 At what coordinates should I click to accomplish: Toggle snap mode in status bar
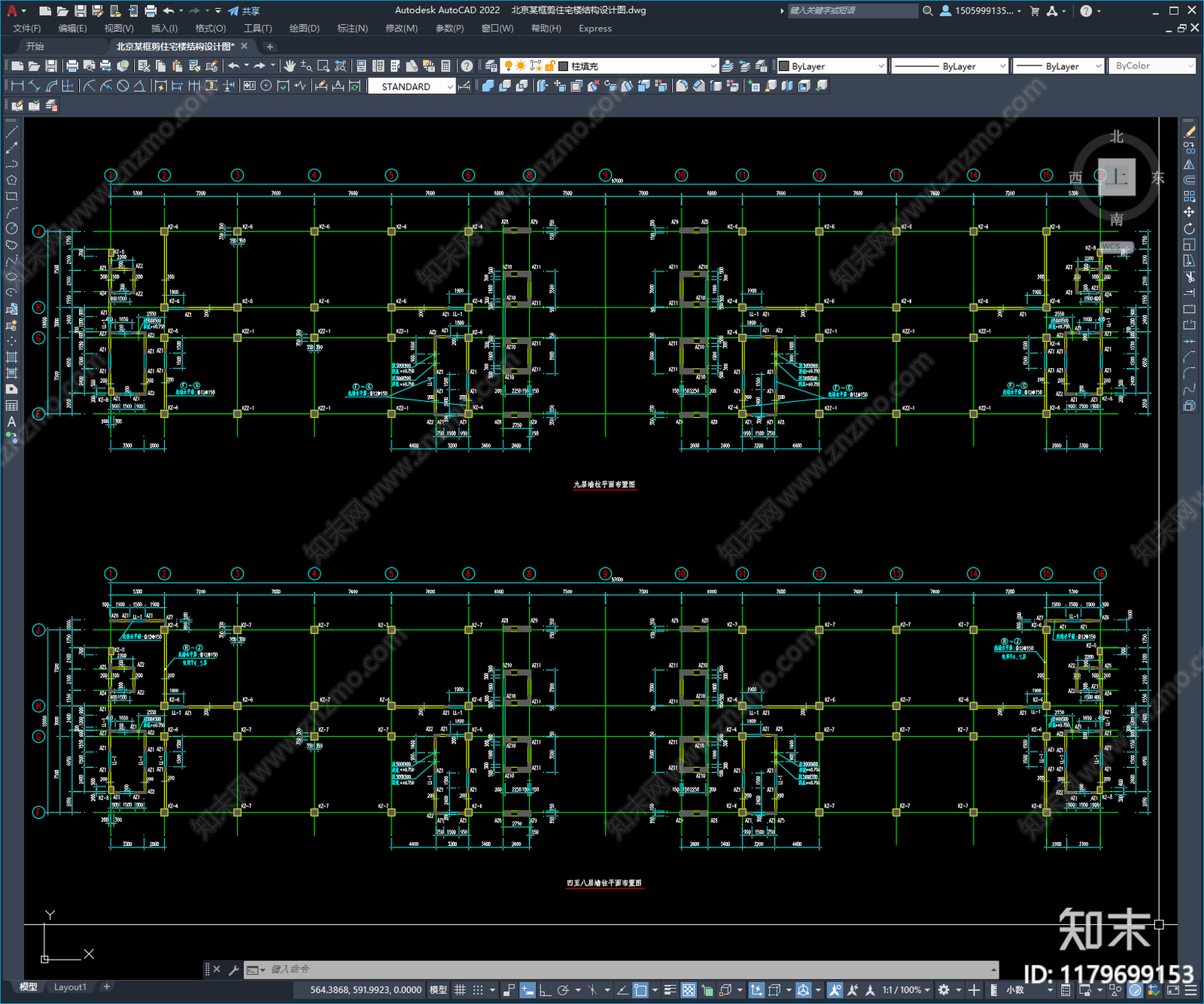click(x=478, y=990)
